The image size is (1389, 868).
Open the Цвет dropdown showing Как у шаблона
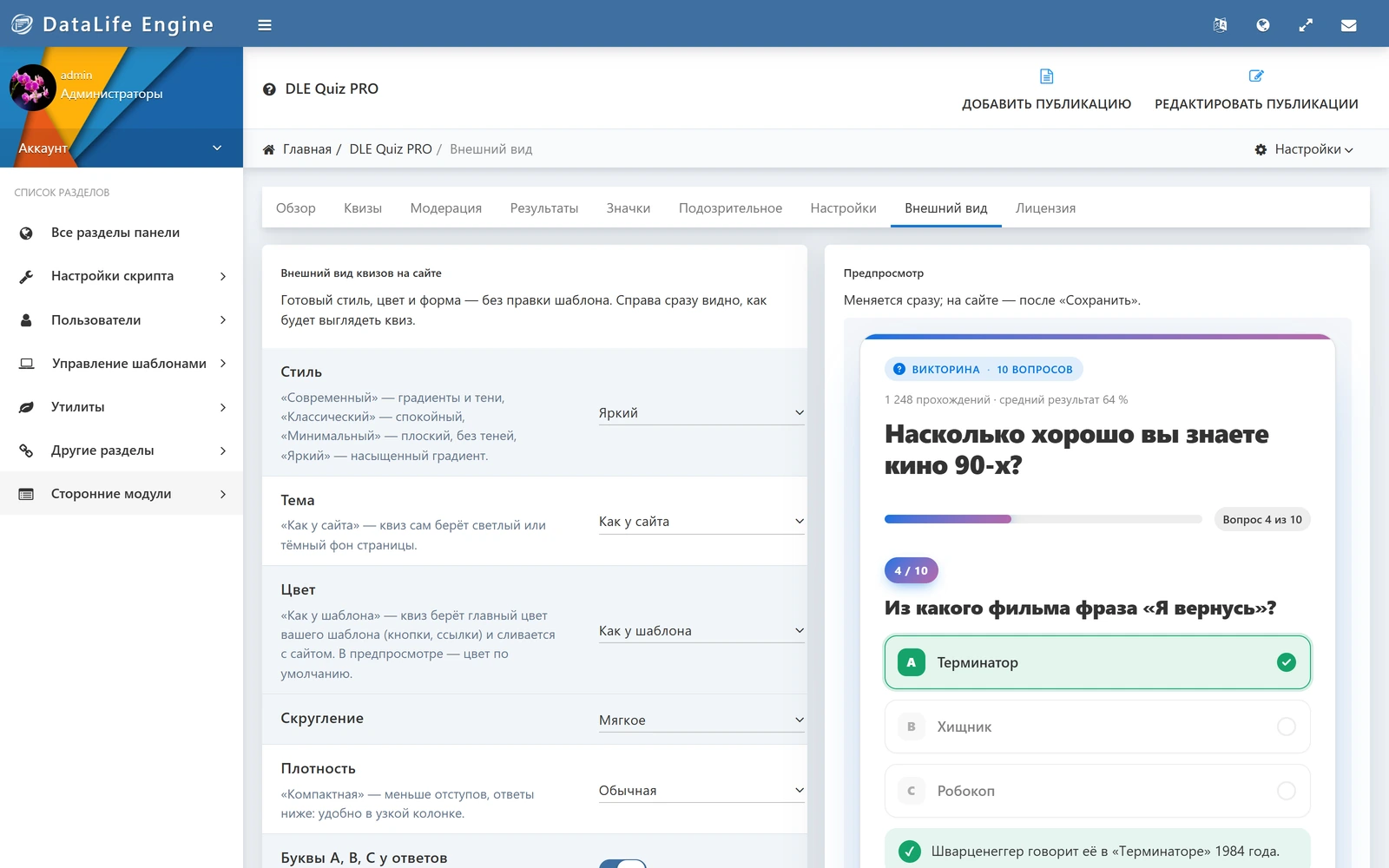pyautogui.click(x=701, y=631)
